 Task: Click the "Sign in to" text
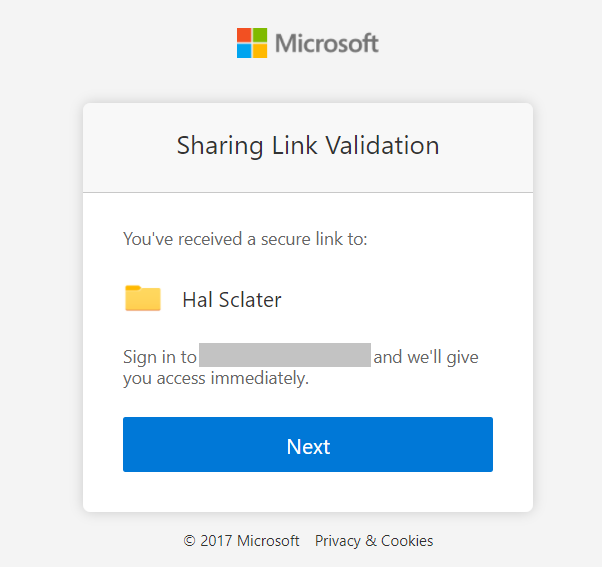(160, 357)
